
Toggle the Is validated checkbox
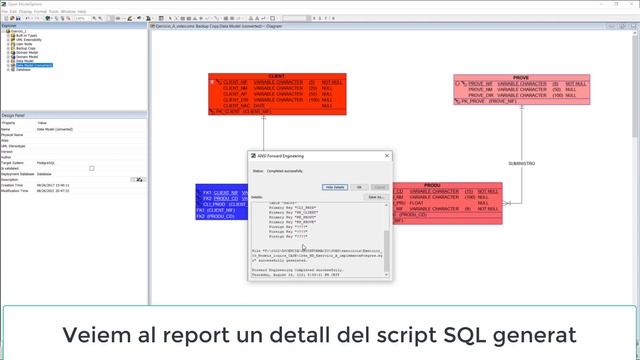92,168
